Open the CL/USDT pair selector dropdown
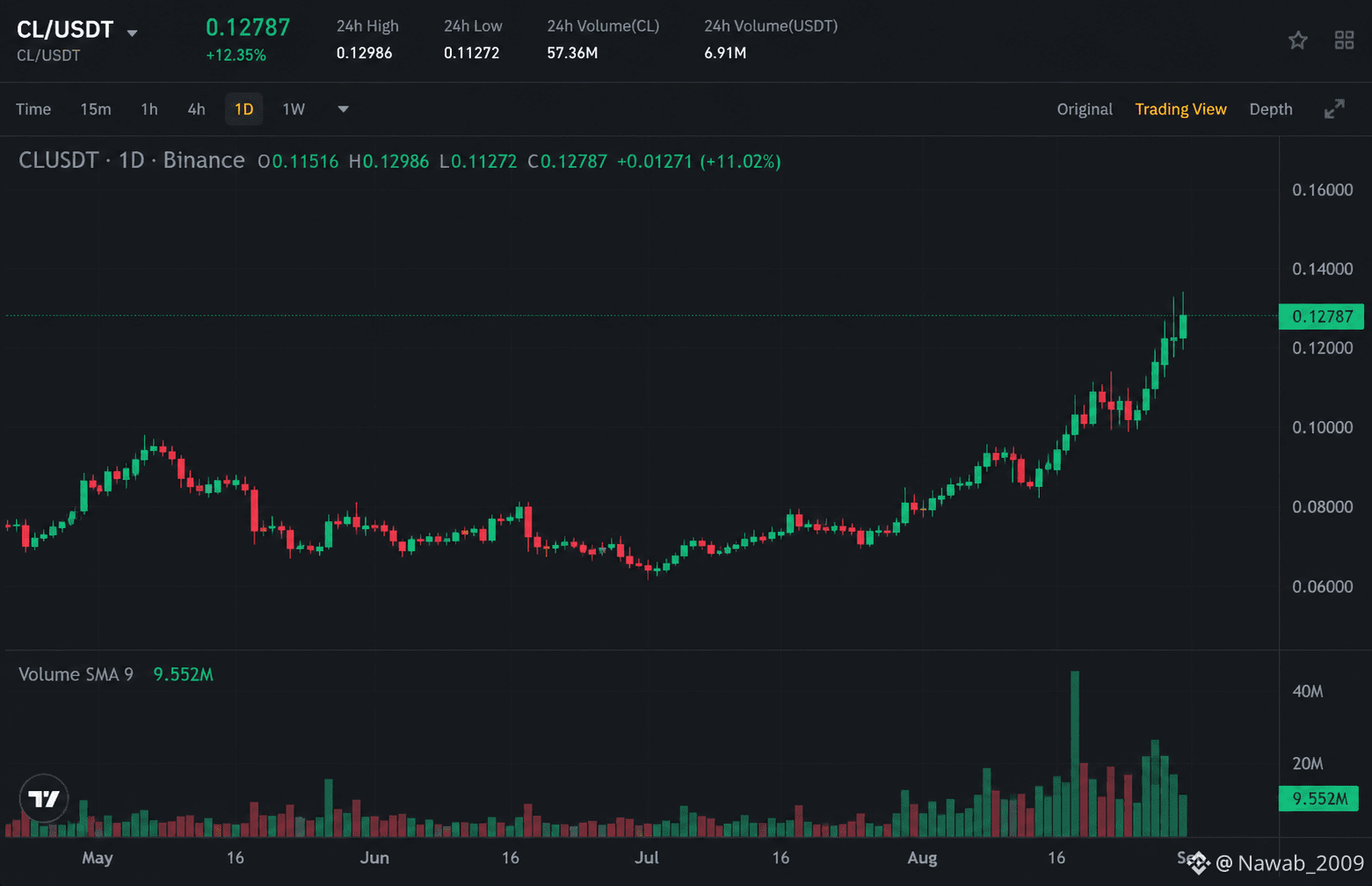The height and width of the screenshot is (886, 1372). (x=132, y=33)
